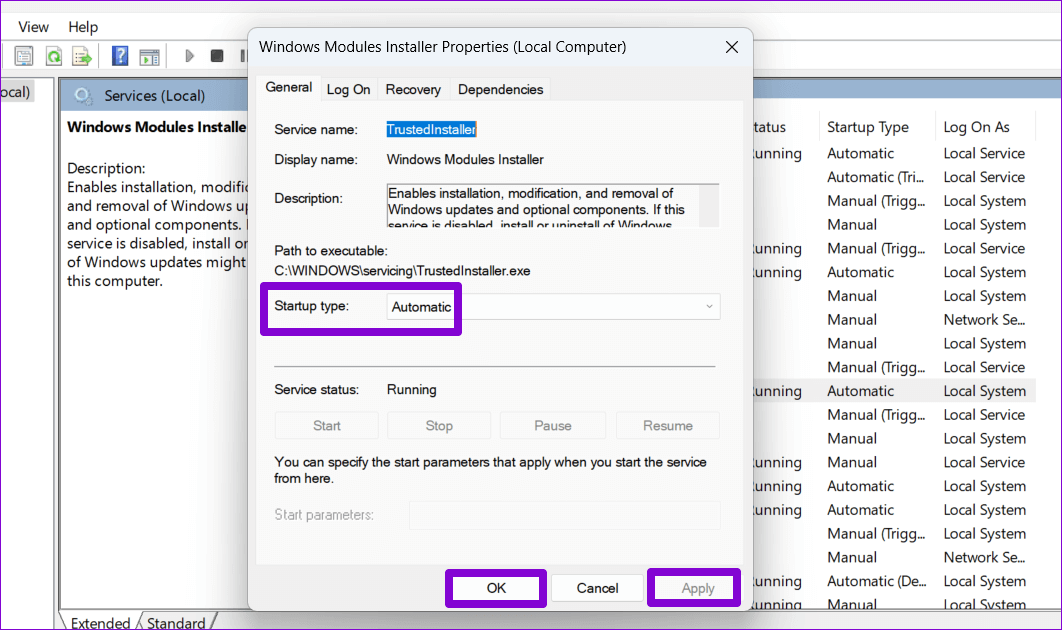
Task: Click the Stop Service square toolbar icon
Action: click(217, 56)
